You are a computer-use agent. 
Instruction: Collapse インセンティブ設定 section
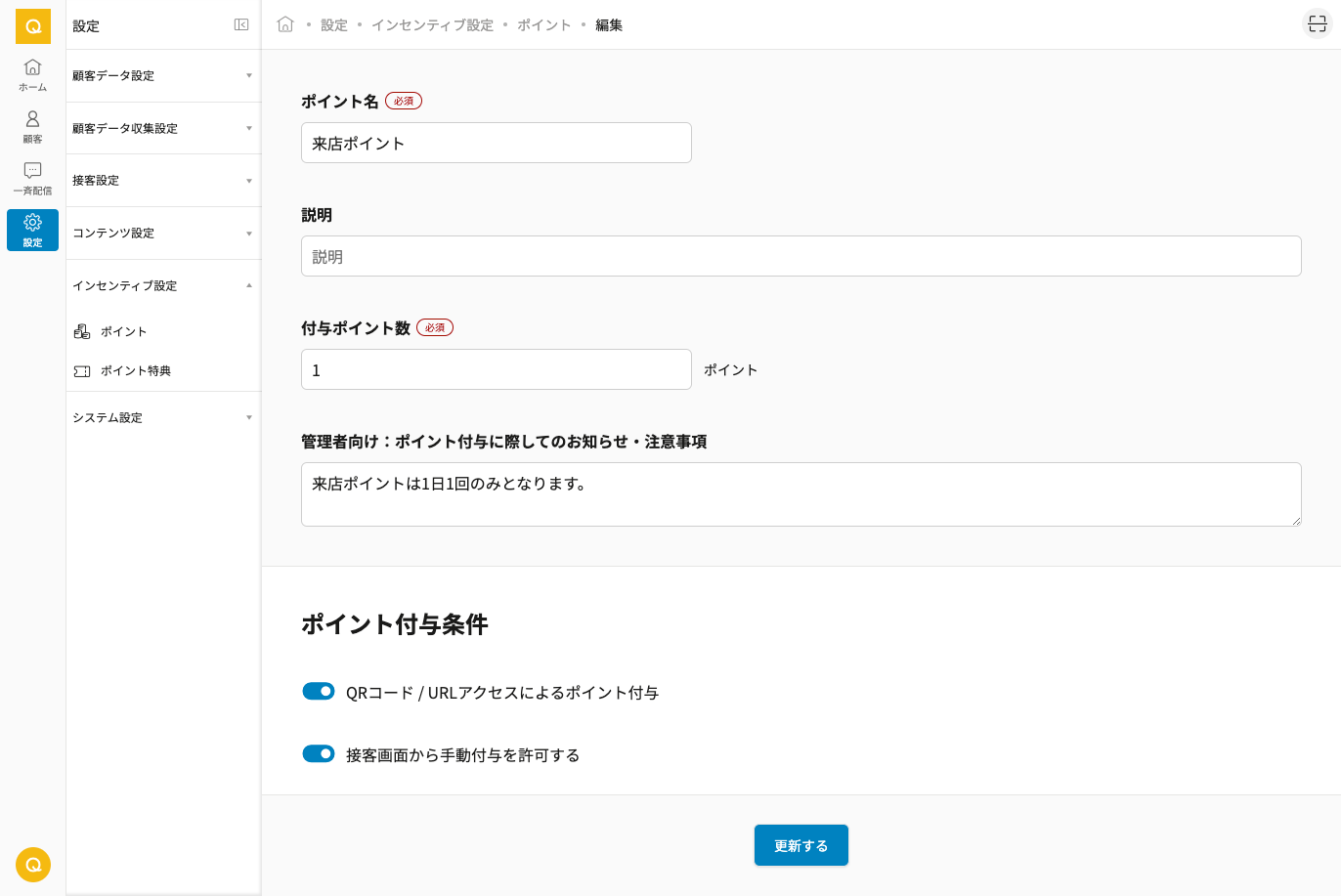pos(162,286)
